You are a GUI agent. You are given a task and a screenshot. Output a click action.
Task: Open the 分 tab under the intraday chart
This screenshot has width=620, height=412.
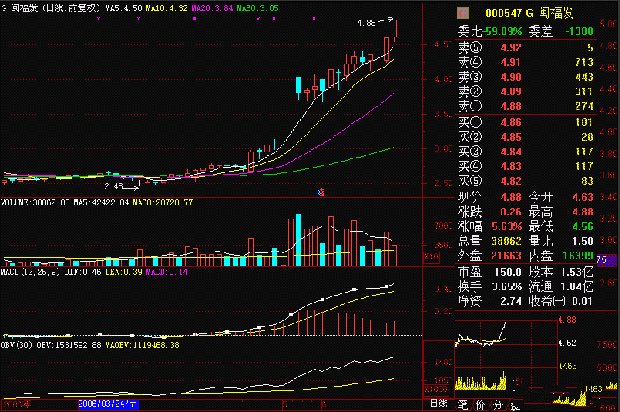[497, 404]
